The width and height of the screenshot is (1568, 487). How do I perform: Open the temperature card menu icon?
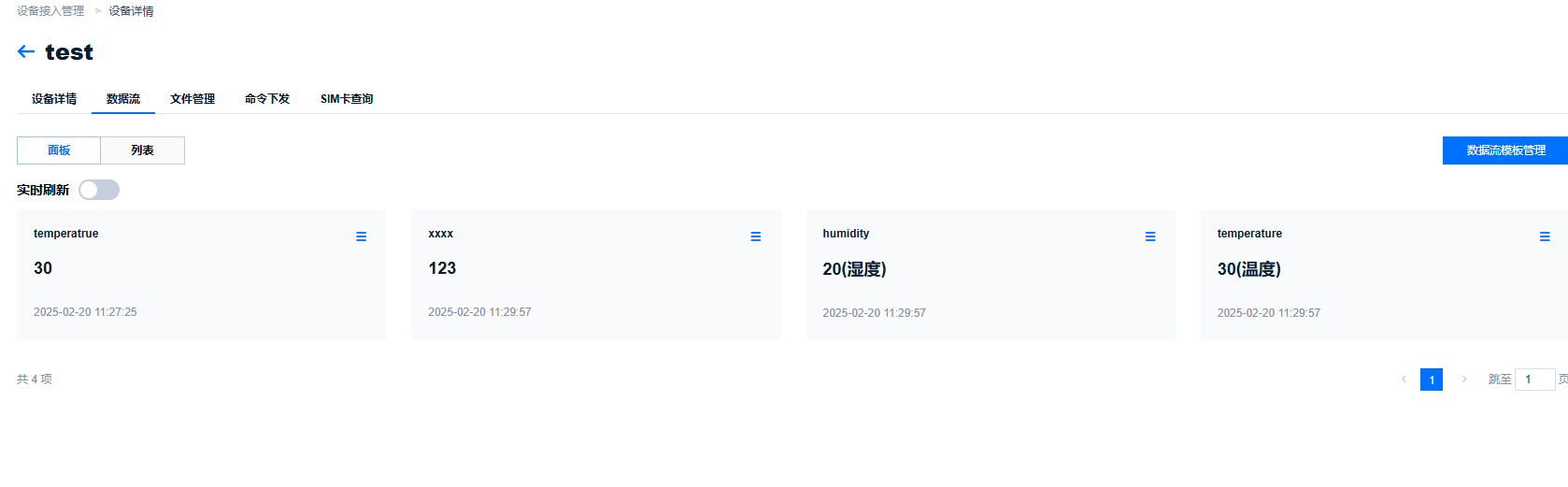[x=1544, y=236]
